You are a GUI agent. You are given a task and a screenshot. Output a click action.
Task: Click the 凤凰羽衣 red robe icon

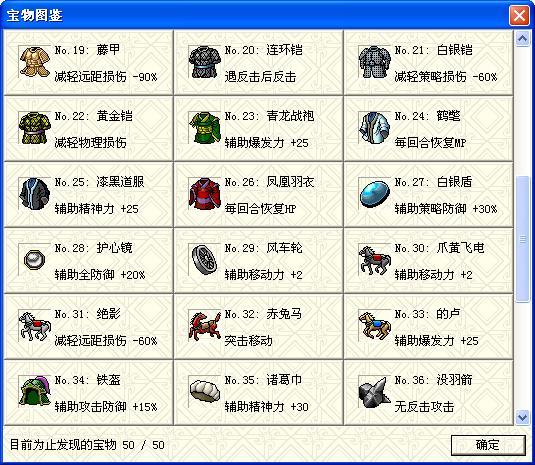205,194
